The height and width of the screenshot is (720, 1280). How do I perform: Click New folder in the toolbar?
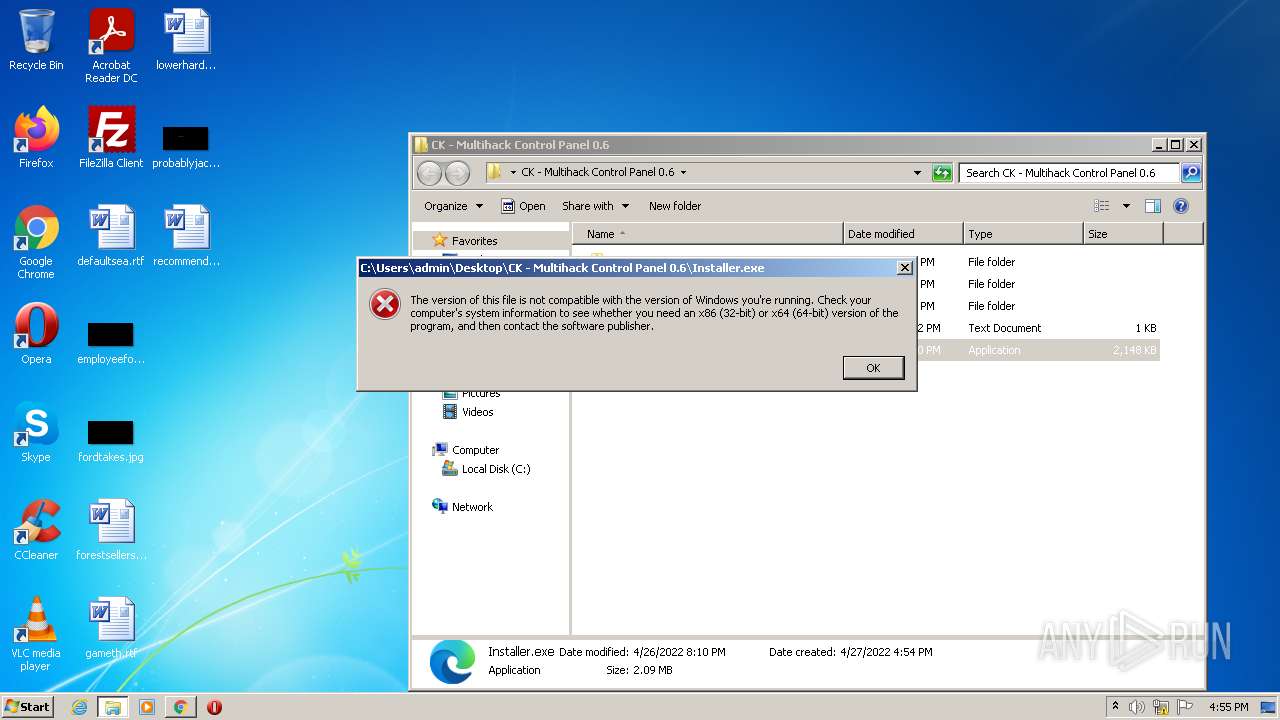coord(675,206)
